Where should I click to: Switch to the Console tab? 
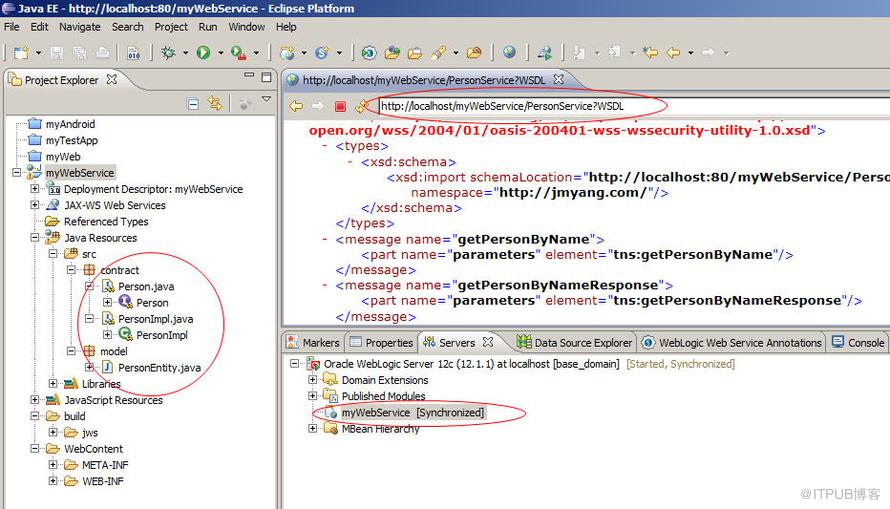858,343
